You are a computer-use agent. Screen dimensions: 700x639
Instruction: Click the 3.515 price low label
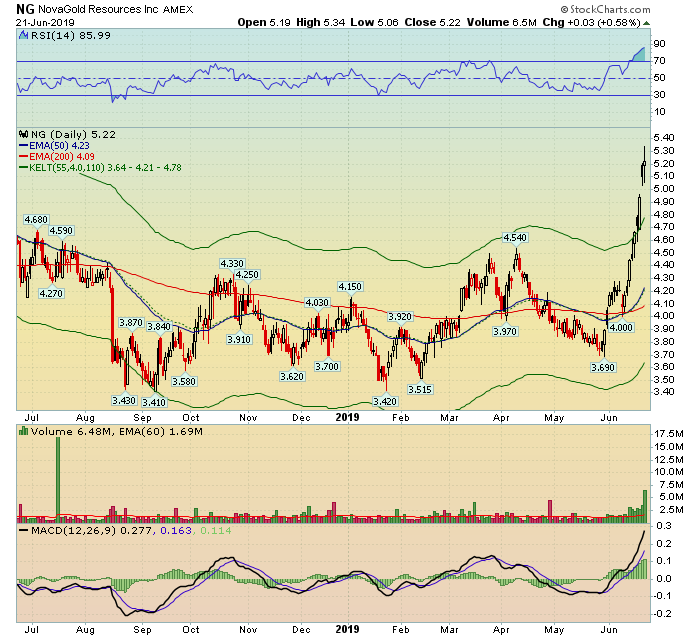point(420,389)
